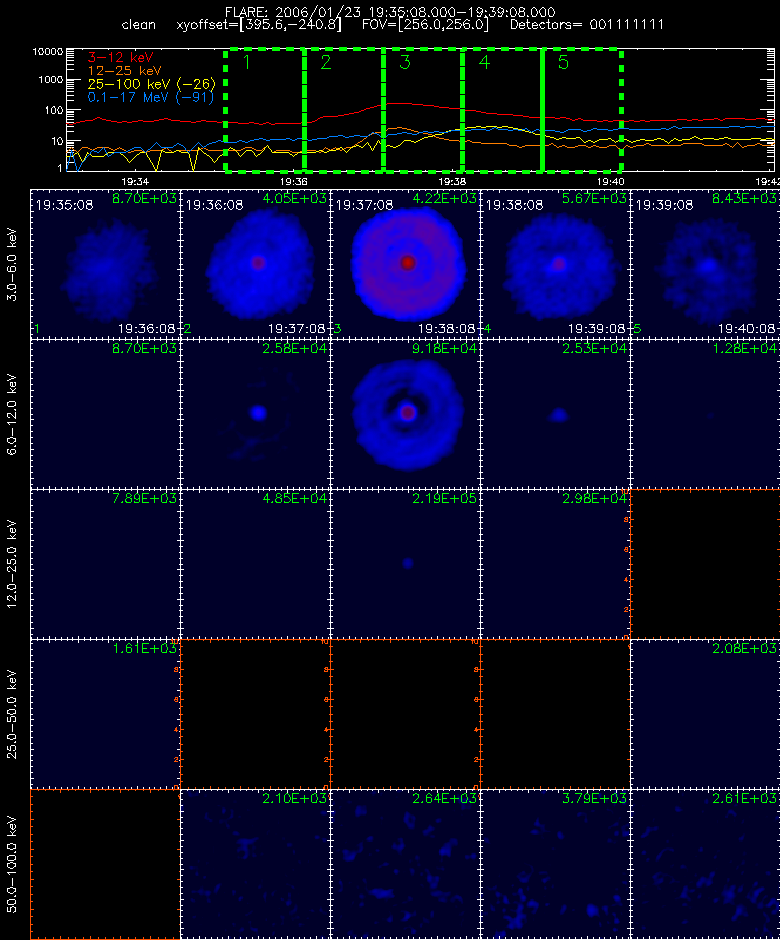780x940 pixels.
Task: Select the Detectors= 001111111 text
Action: coord(587,25)
